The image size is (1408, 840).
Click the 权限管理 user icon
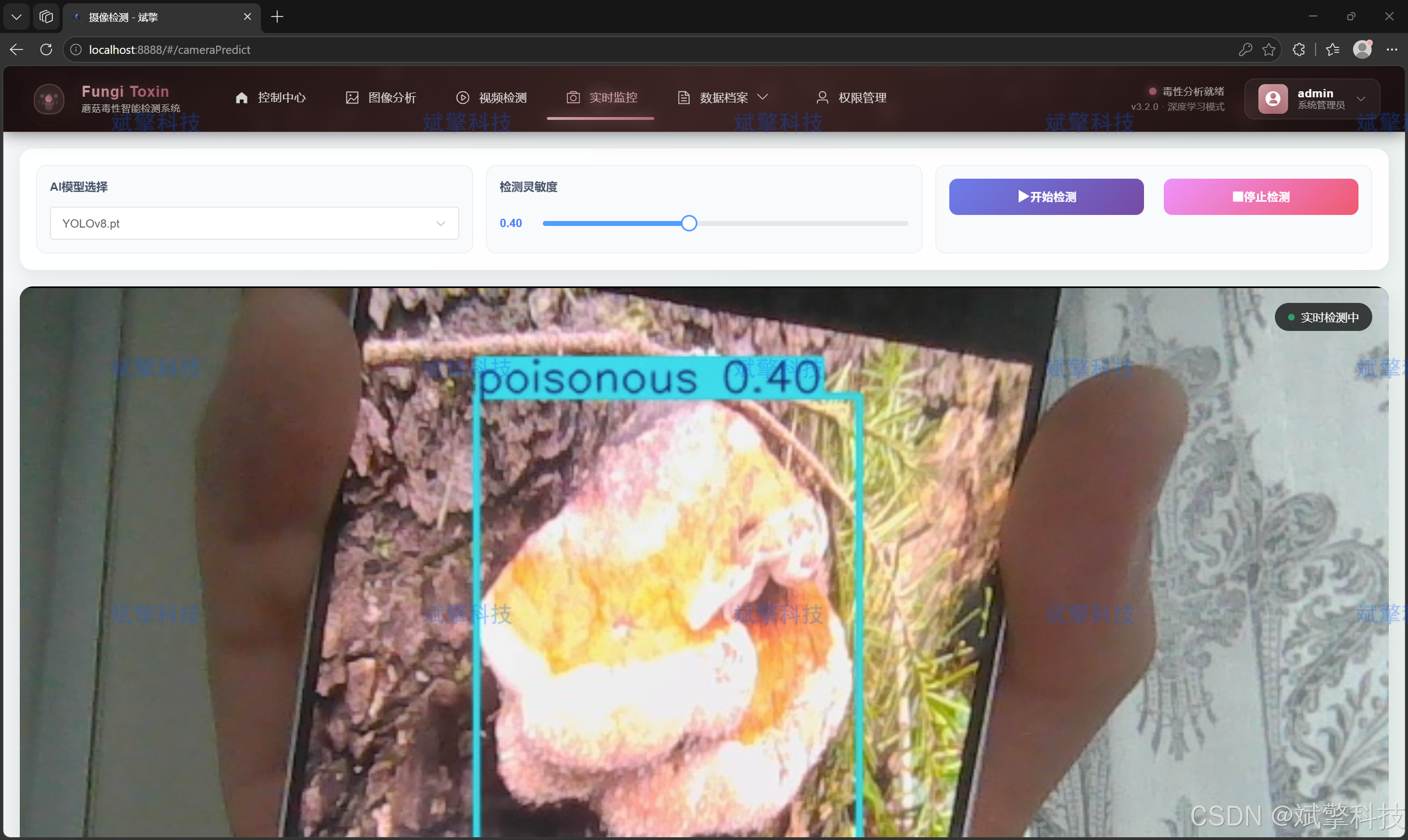(x=822, y=98)
